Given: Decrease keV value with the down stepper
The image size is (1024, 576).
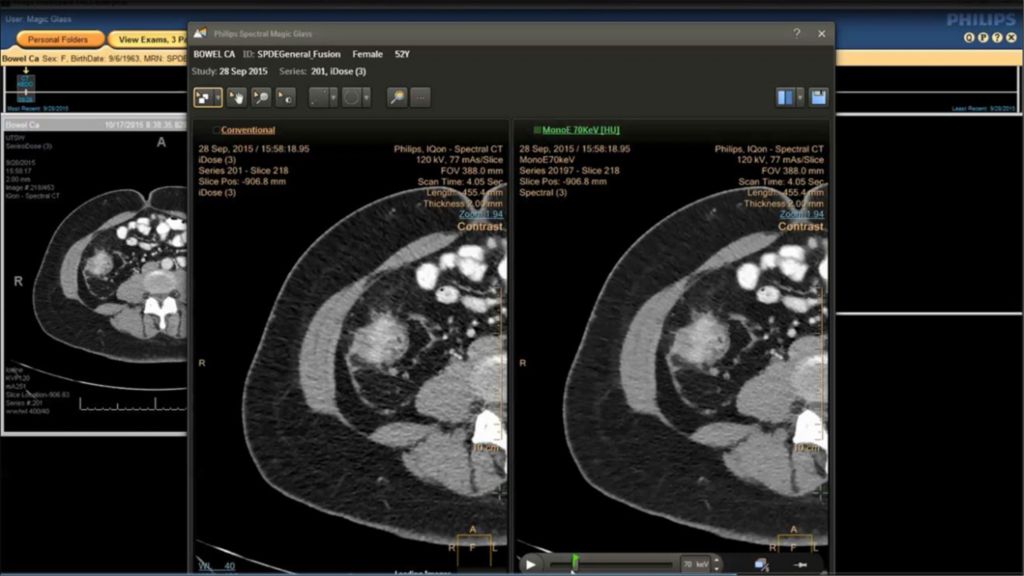Looking at the screenshot, I should (x=716, y=568).
